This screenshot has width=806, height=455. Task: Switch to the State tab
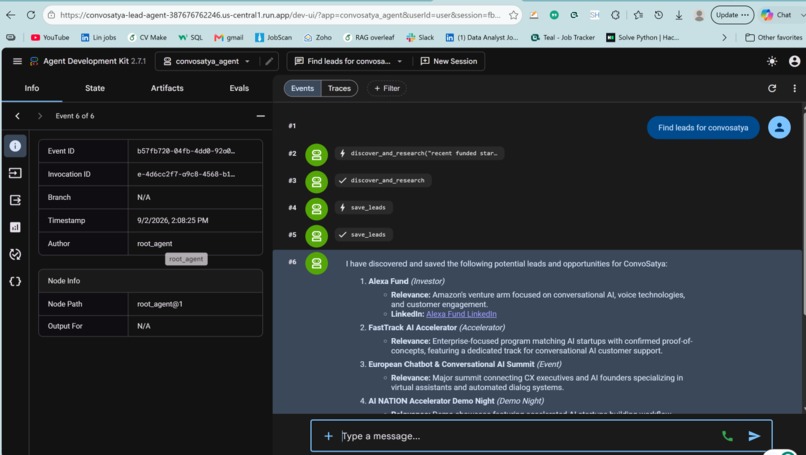(95, 88)
